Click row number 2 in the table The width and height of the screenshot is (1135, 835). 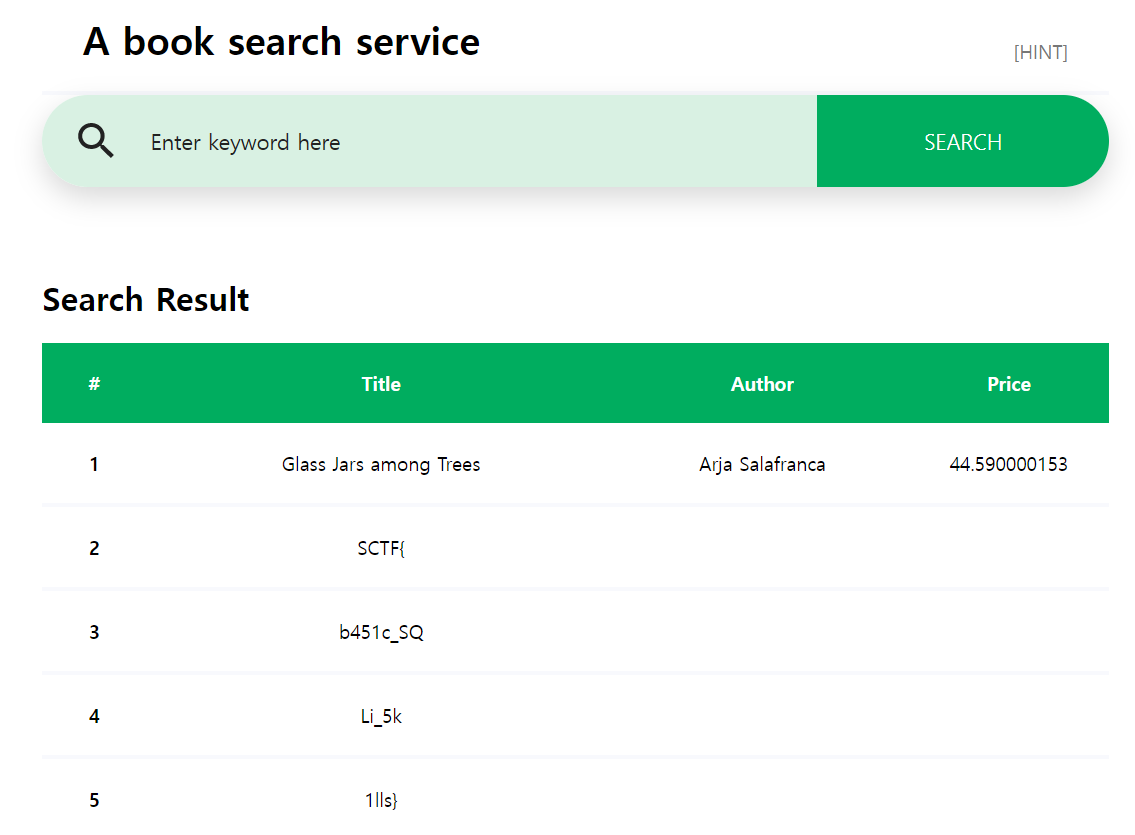click(x=94, y=548)
